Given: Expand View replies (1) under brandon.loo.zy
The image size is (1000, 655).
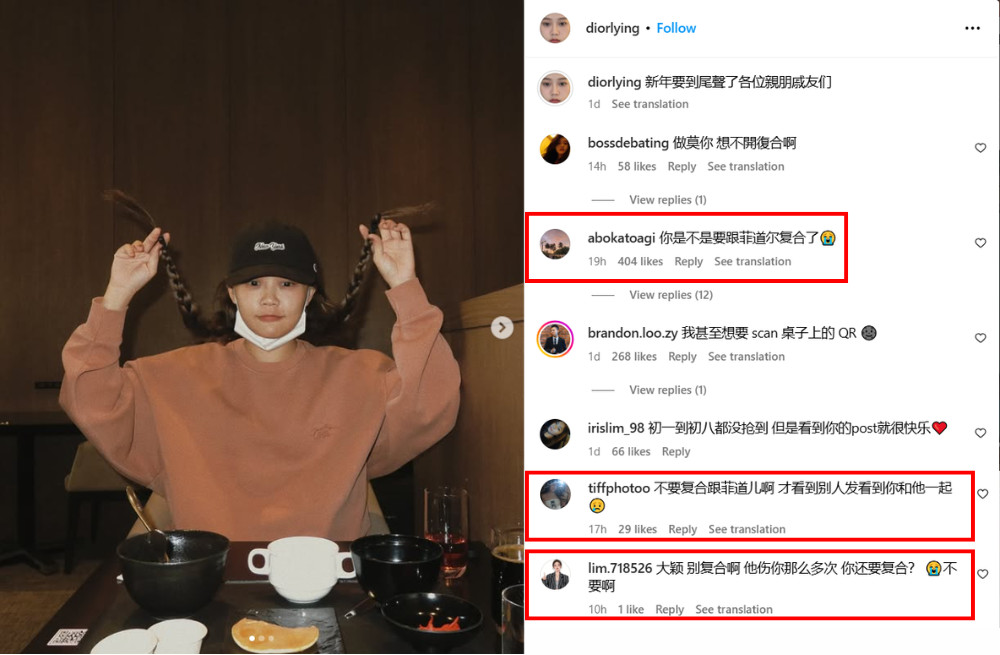Looking at the screenshot, I should 668,390.
